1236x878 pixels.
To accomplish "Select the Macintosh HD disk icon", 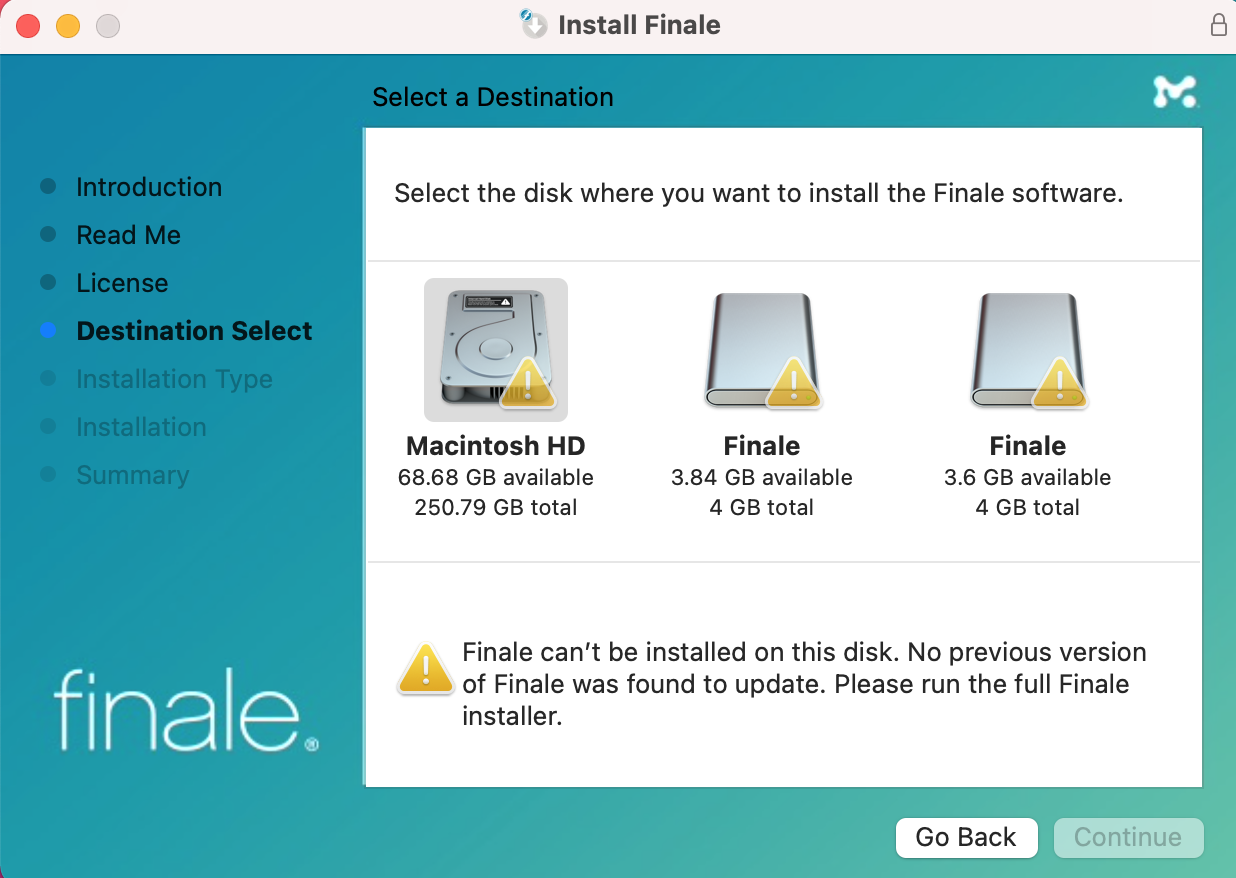I will point(495,350).
